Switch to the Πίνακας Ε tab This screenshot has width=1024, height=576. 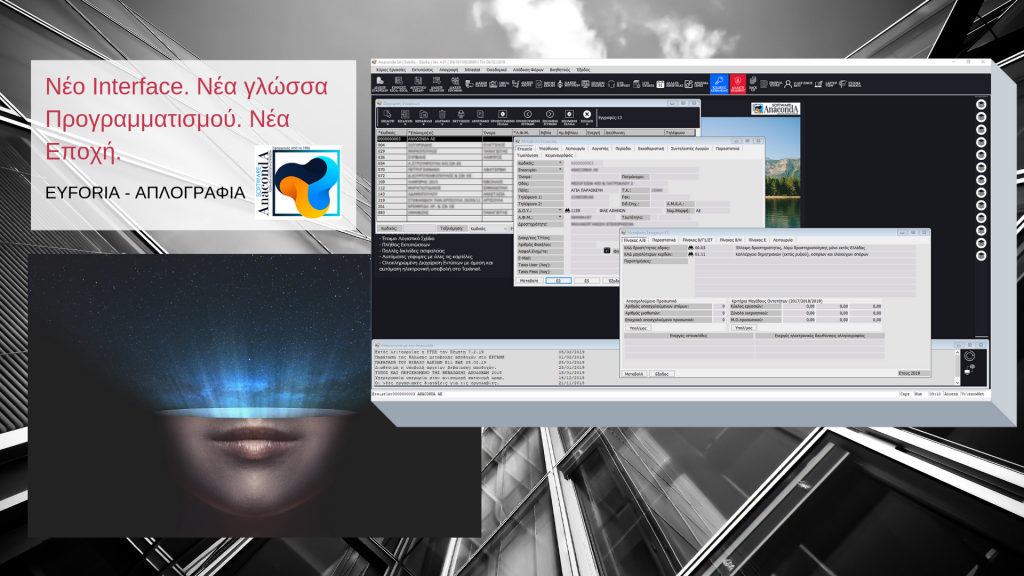pos(757,240)
